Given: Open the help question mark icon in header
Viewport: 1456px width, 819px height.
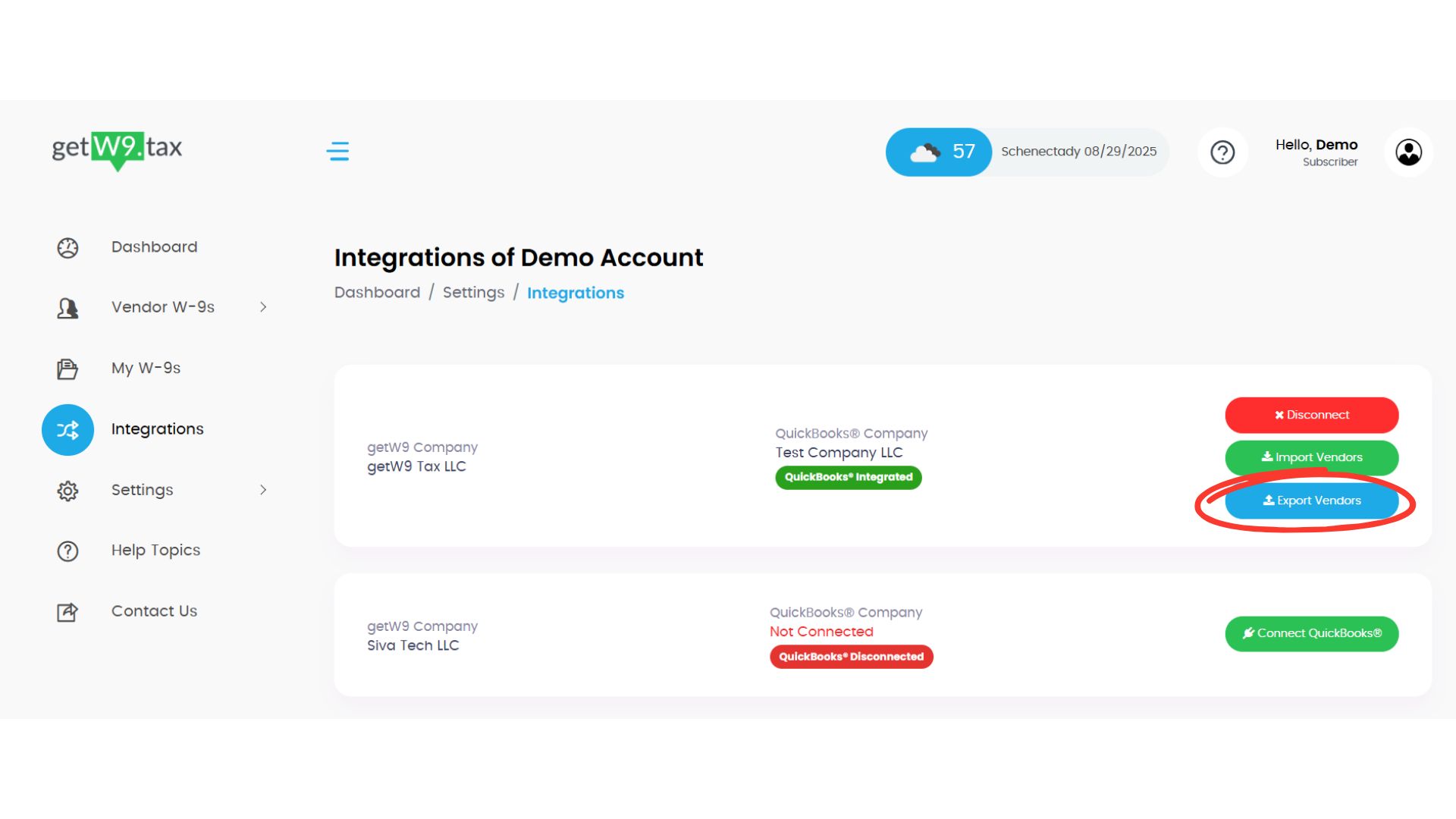Looking at the screenshot, I should pyautogui.click(x=1222, y=152).
